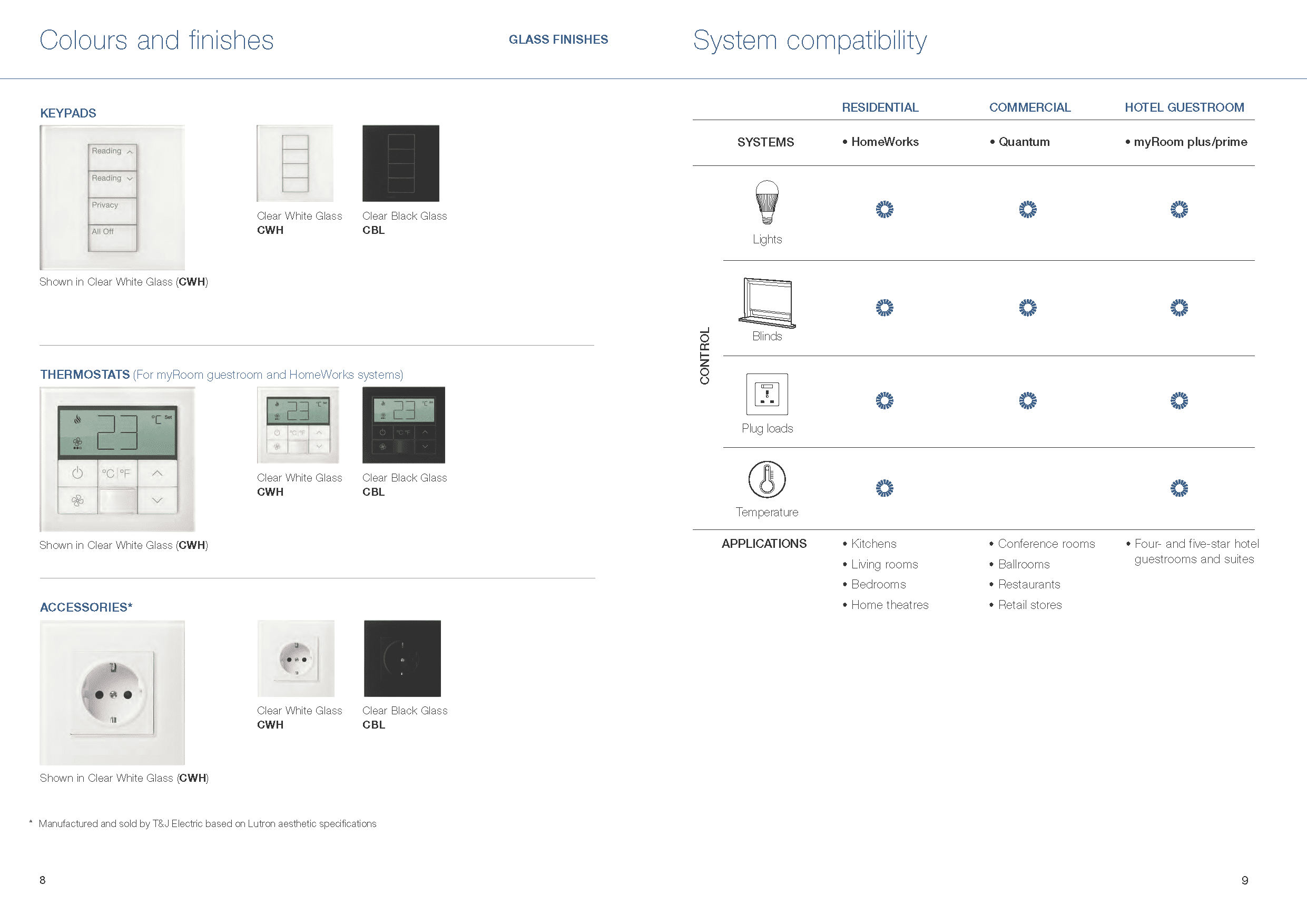Click the Quantum system entry
The width and height of the screenshot is (1307, 924).
[x=1020, y=142]
